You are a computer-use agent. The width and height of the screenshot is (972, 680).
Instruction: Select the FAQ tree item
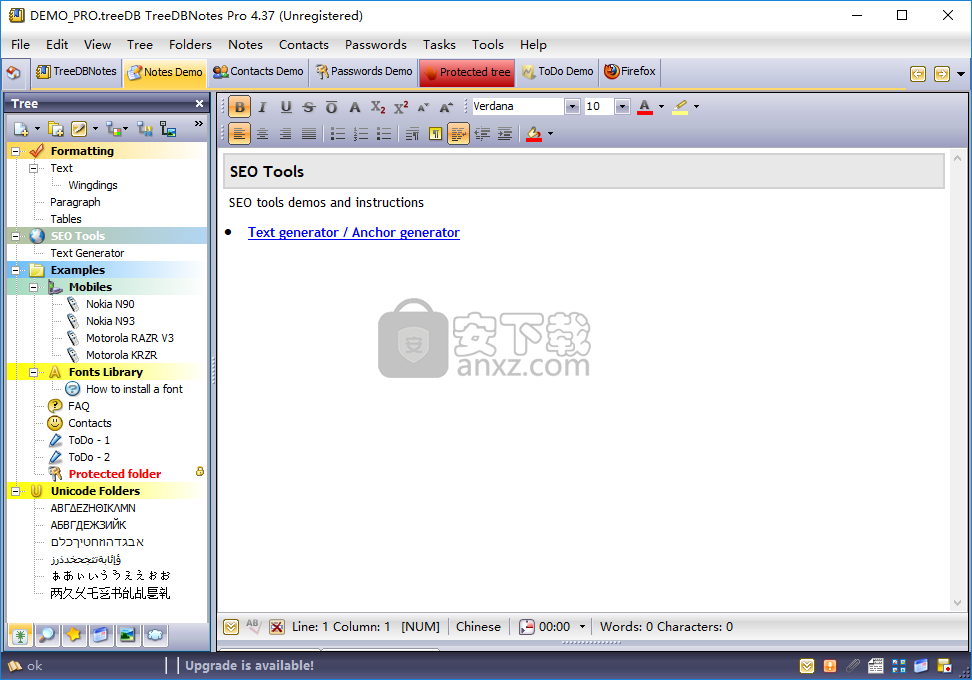tap(79, 406)
